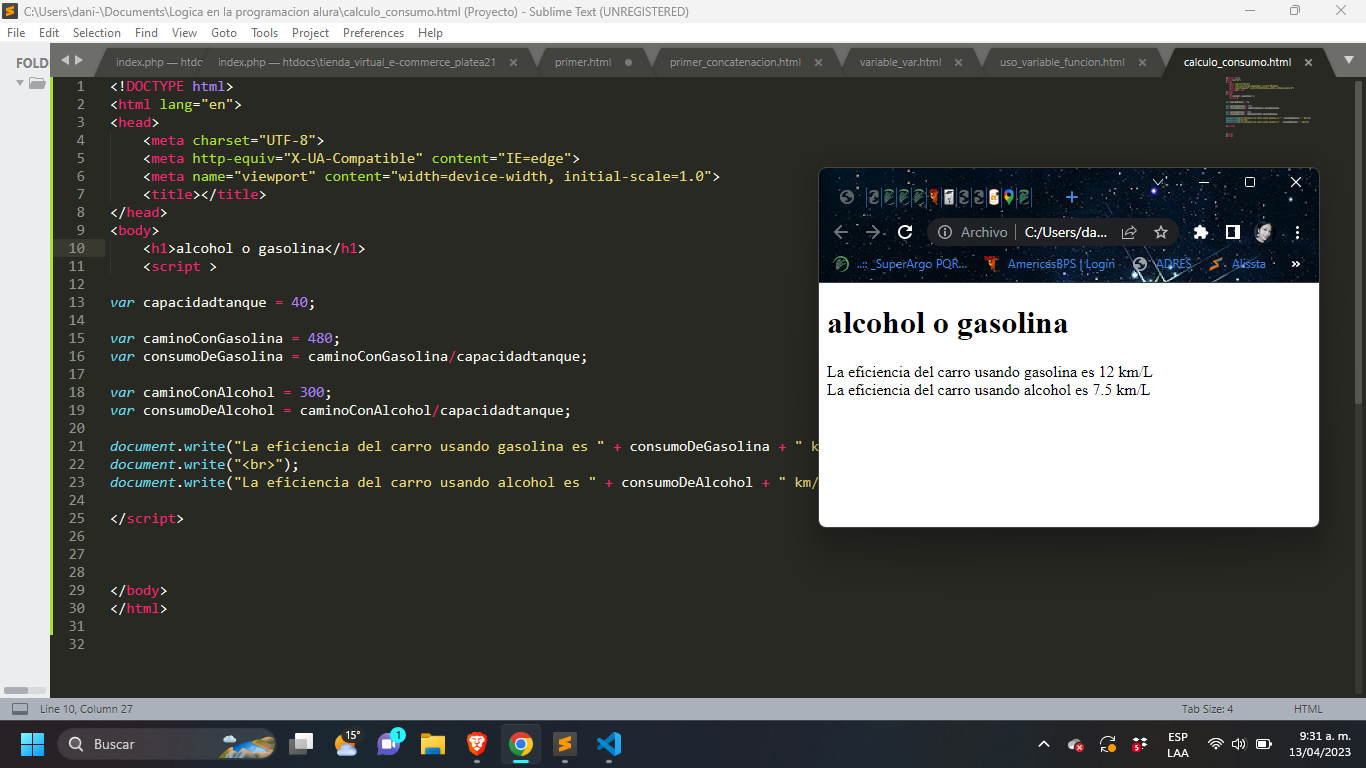Show hidden system tray icons
The image size is (1366, 768).
[1044, 744]
